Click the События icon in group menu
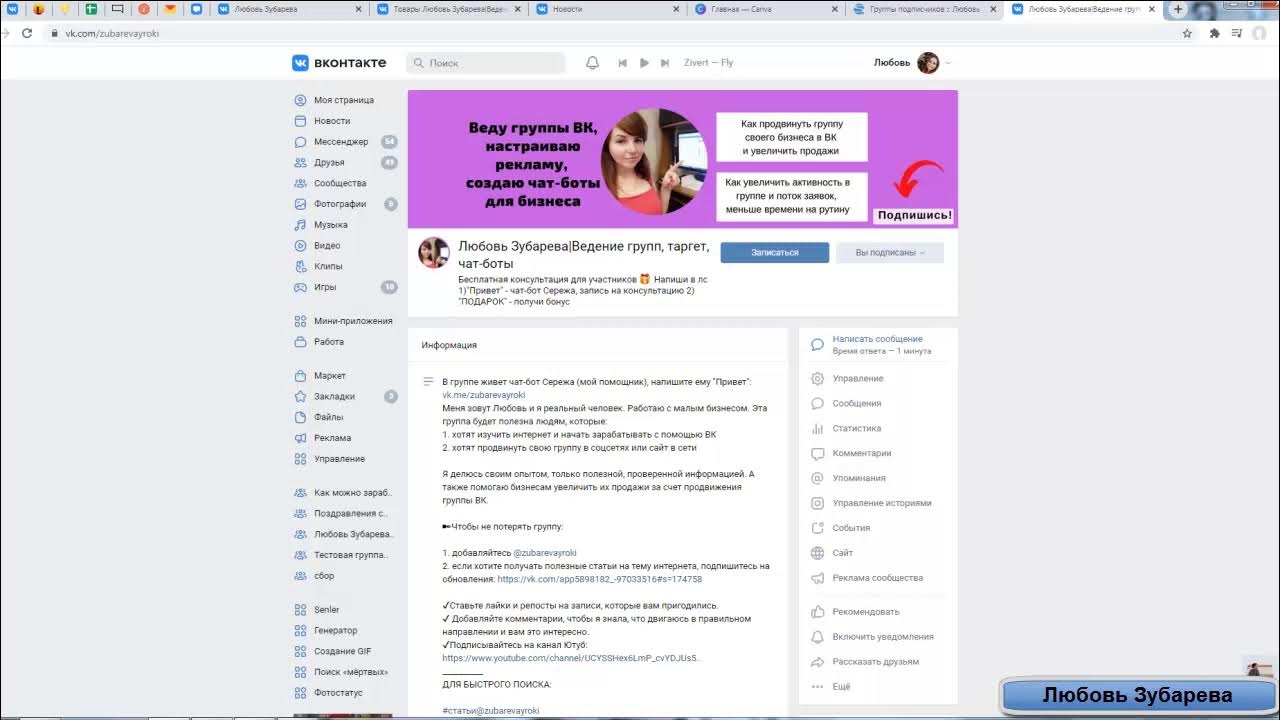1280x720 pixels. click(x=817, y=528)
